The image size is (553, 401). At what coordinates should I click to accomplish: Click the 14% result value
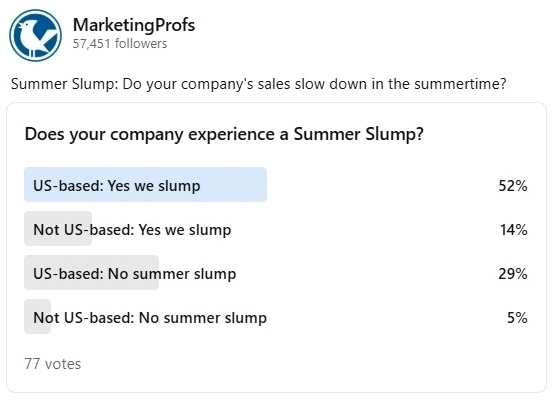(514, 230)
